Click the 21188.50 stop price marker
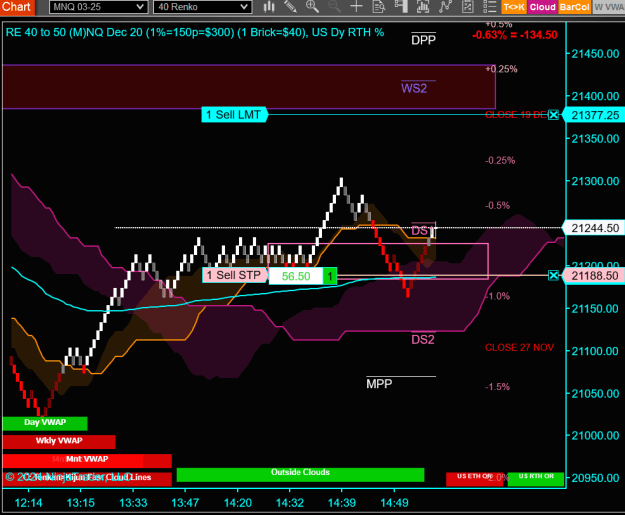Viewport: 625px width, 515px height. [594, 275]
